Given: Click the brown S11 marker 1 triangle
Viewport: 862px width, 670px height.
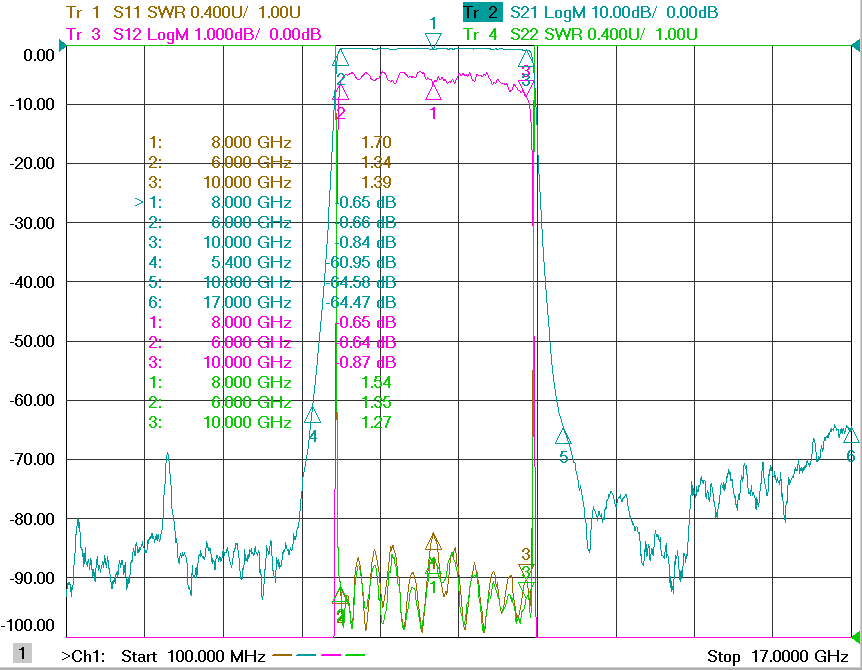Looking at the screenshot, I should coord(433,541).
